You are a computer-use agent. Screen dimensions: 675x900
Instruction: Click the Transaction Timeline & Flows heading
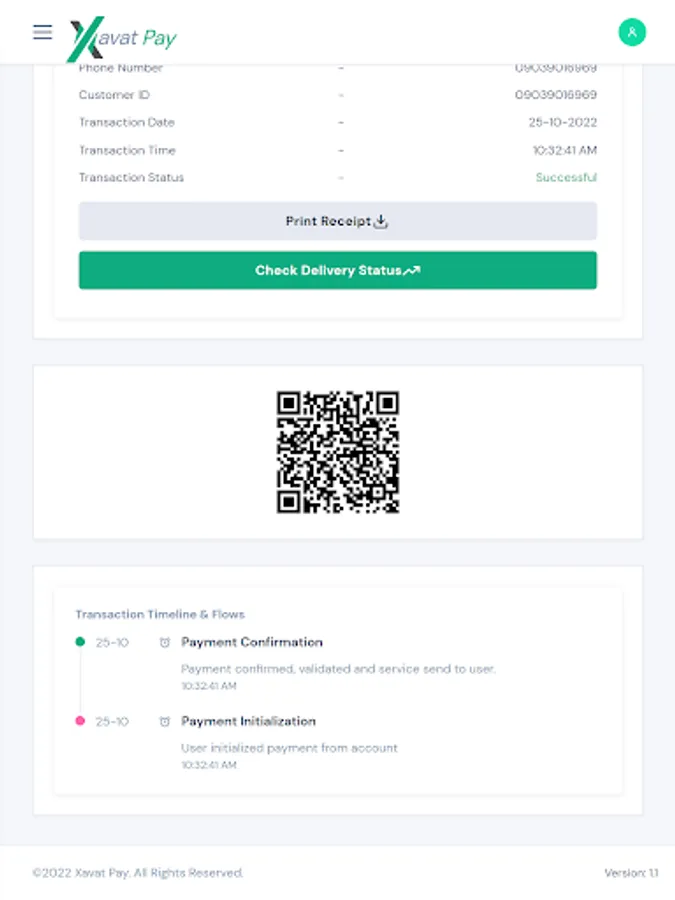[x=160, y=614]
